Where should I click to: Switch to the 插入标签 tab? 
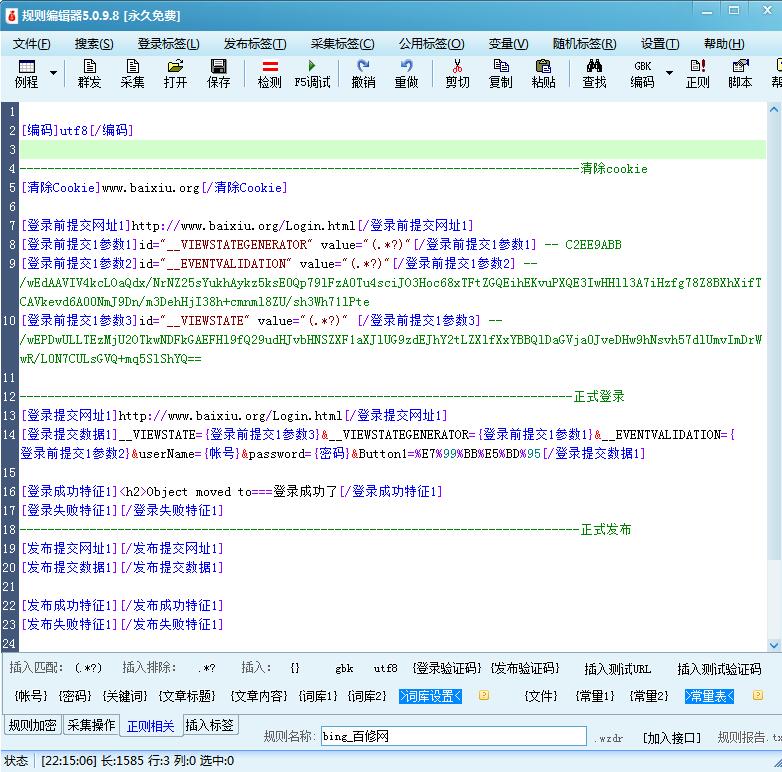(209, 725)
